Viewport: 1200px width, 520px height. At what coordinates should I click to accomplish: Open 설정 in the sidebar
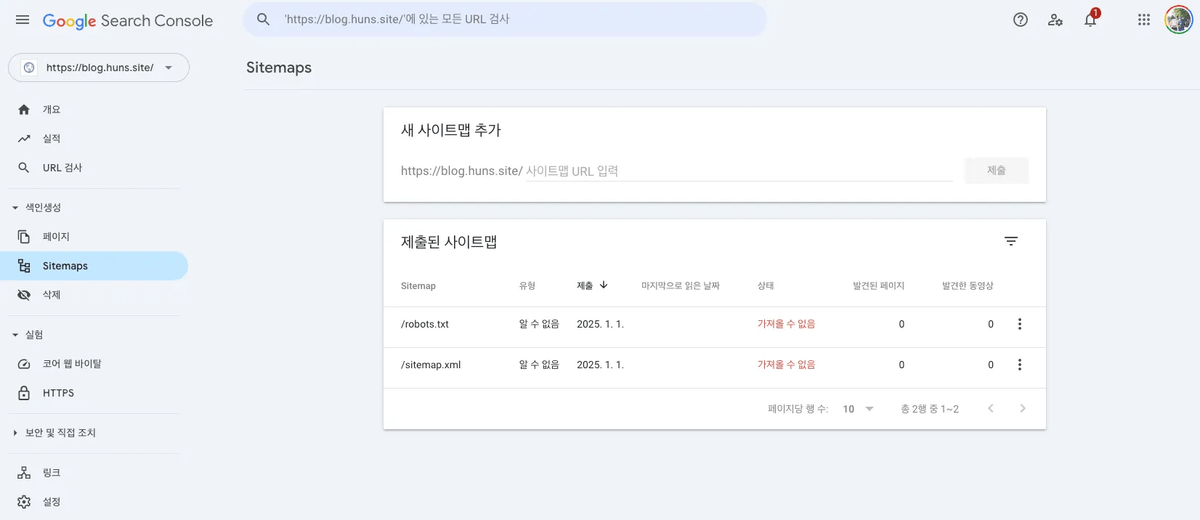tap(94, 501)
